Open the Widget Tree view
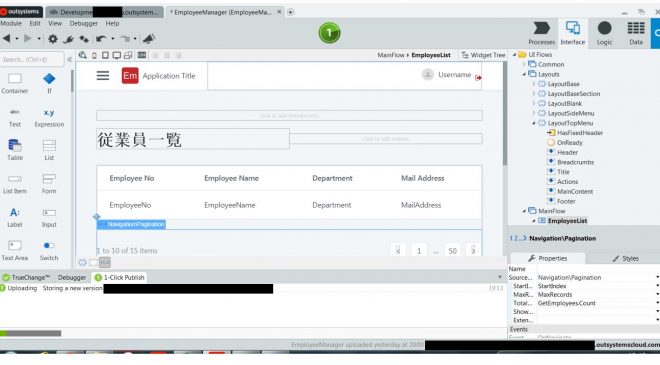 coord(483,55)
